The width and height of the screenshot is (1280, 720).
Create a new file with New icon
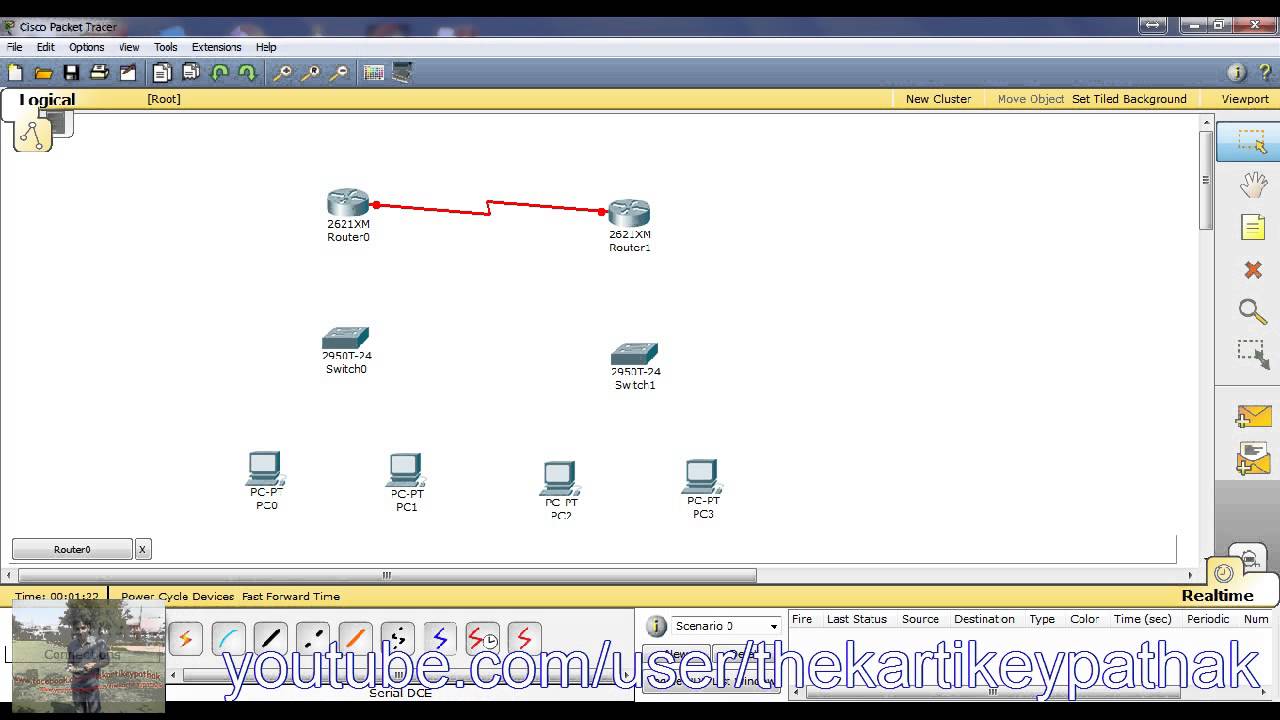(15, 73)
